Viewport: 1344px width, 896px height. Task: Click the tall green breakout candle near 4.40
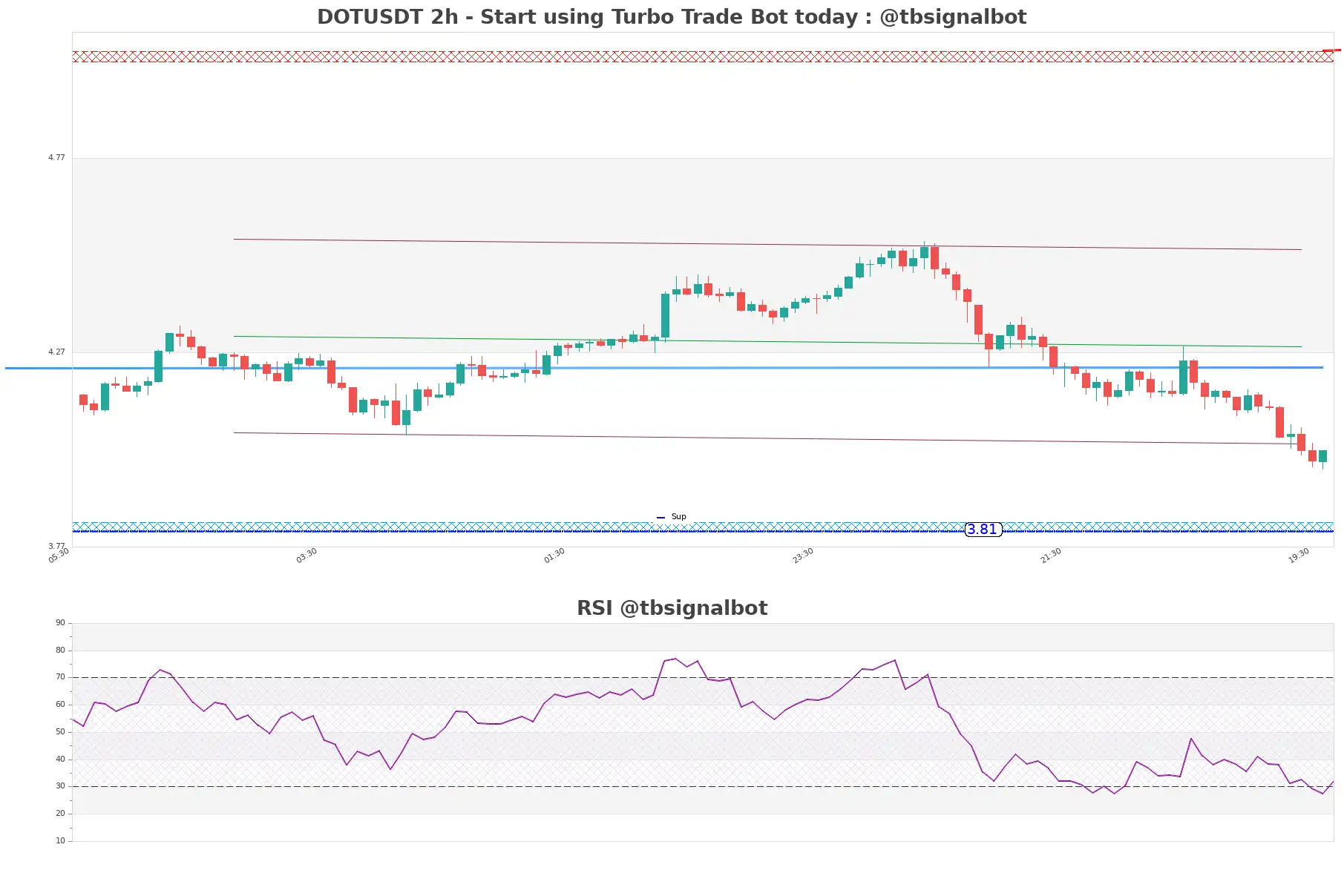pyautogui.click(x=665, y=316)
